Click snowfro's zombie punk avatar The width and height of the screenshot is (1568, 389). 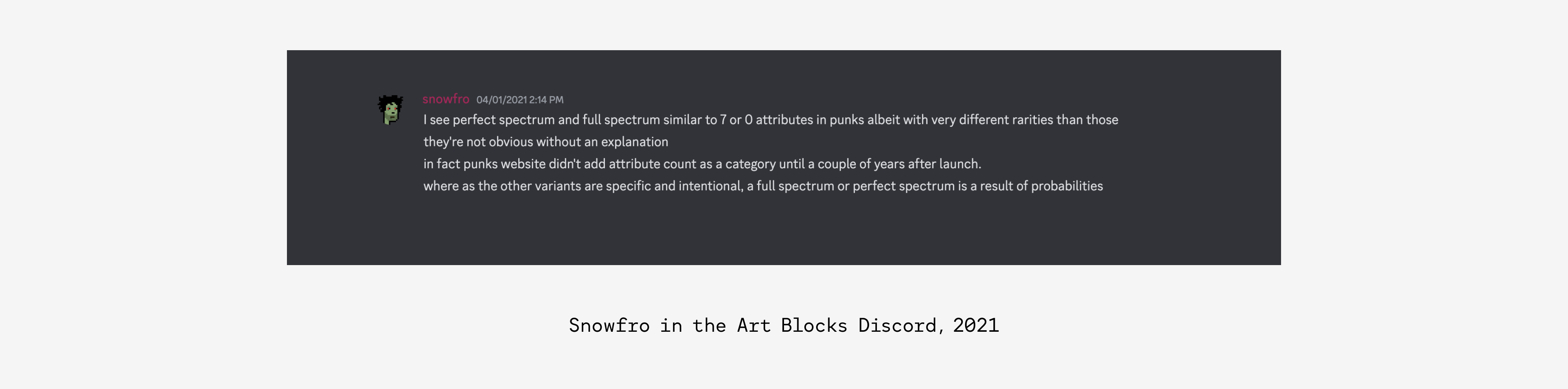390,109
